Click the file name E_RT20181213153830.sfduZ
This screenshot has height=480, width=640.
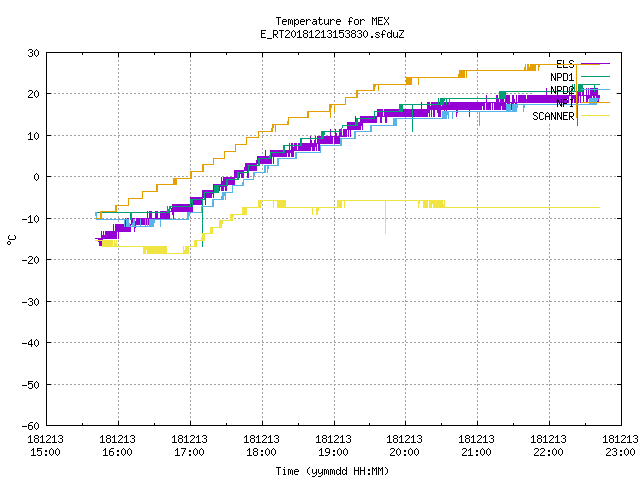pos(332,34)
